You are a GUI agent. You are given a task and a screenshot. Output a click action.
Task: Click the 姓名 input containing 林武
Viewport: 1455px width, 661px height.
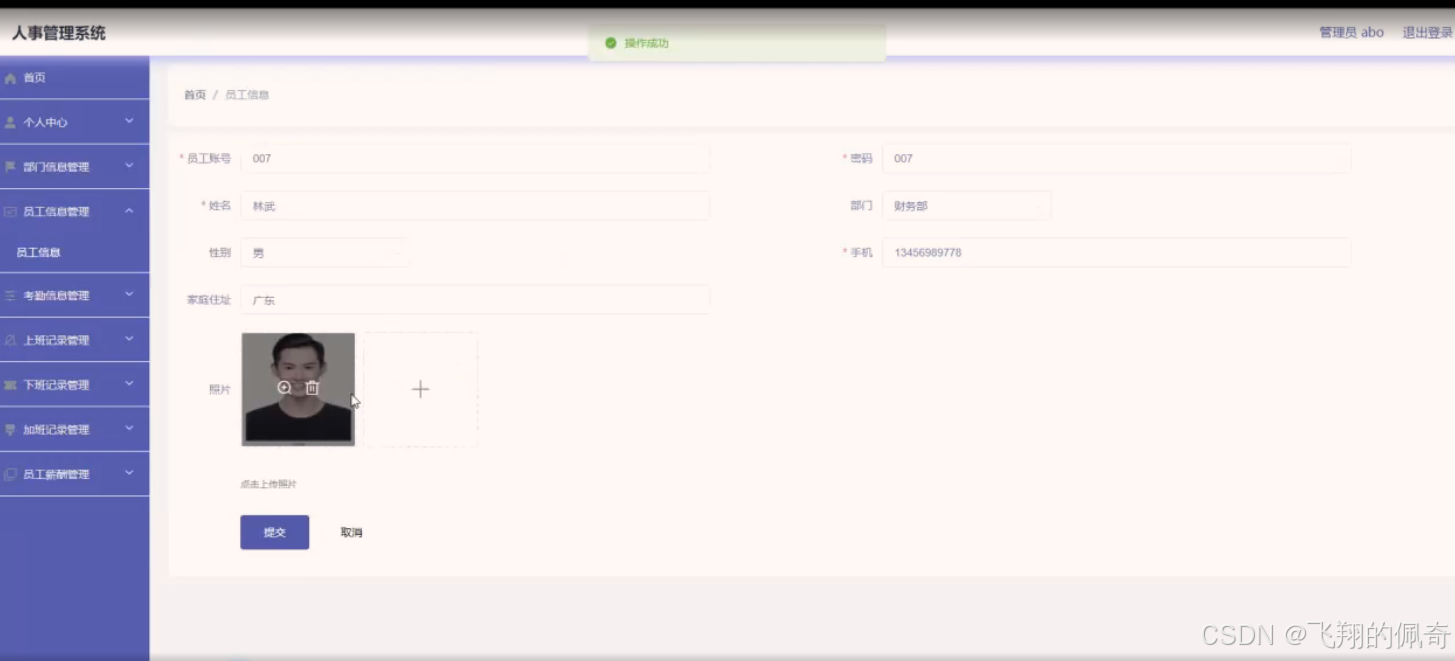tap(475, 206)
